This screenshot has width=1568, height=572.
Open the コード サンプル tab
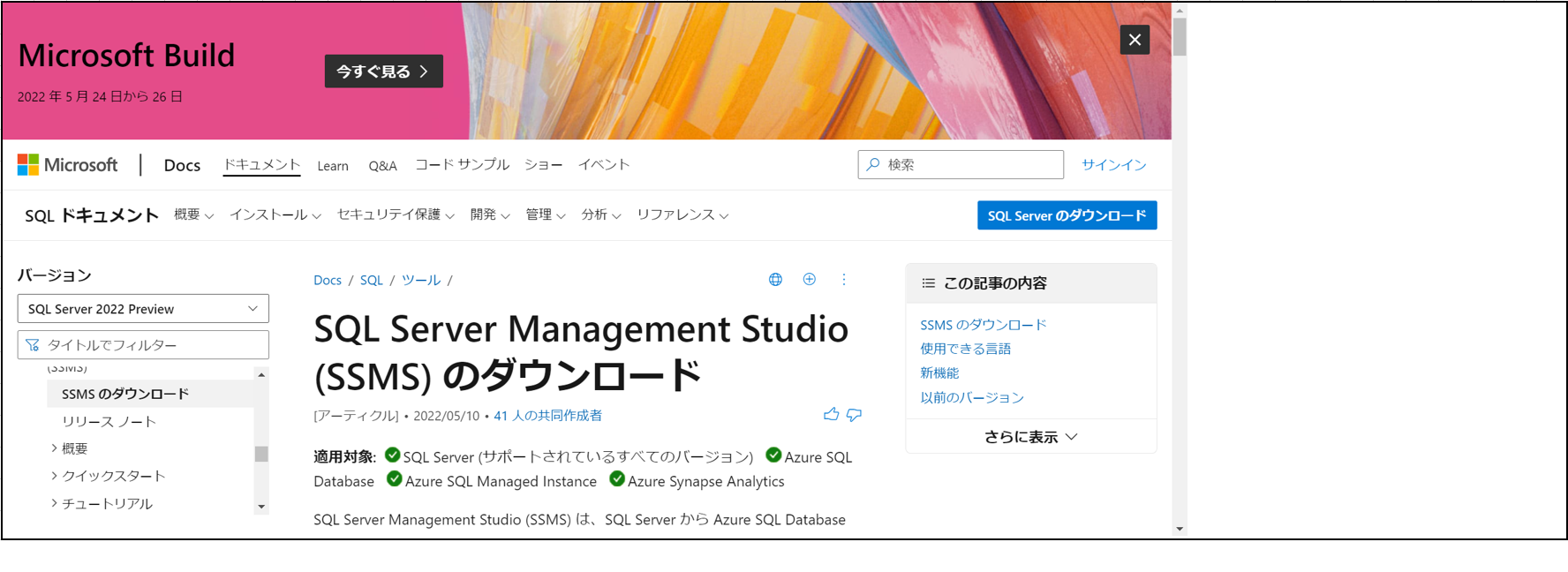pos(463,165)
